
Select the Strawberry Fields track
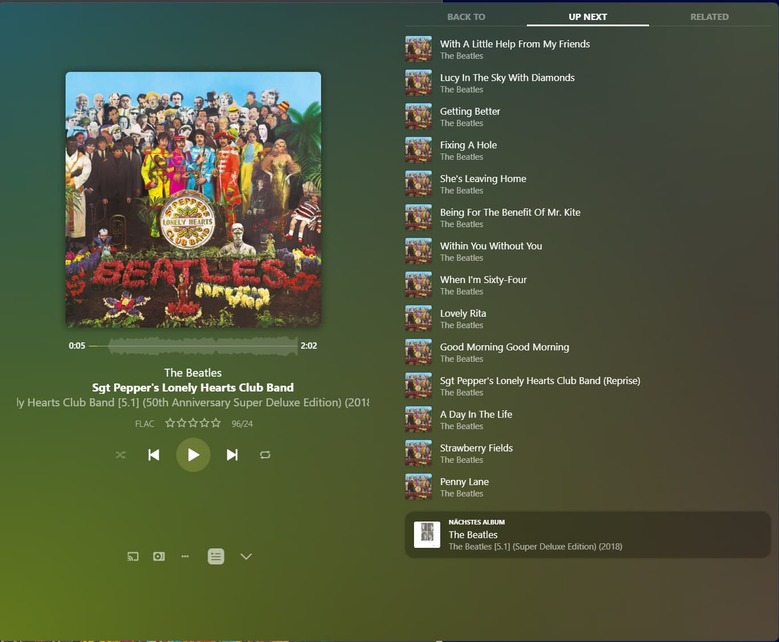click(x=587, y=453)
